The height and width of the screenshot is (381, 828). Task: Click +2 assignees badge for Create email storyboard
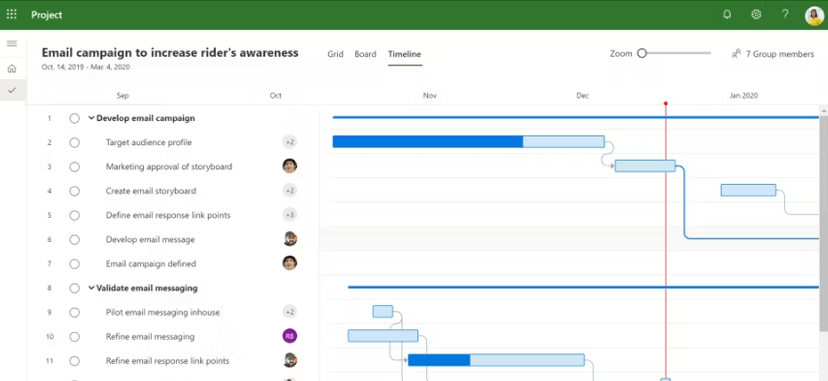(x=289, y=190)
